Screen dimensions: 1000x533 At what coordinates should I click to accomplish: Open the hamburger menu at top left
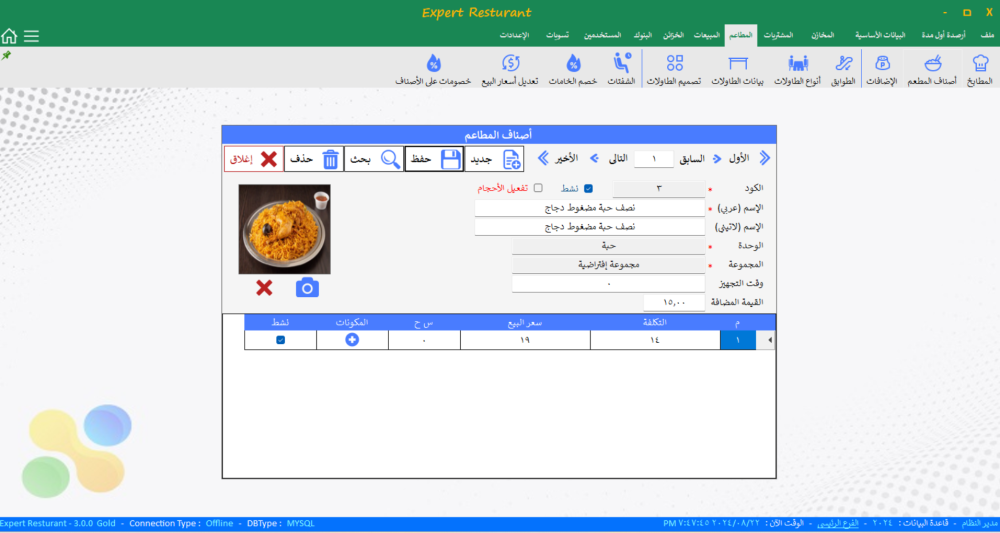(x=31, y=36)
